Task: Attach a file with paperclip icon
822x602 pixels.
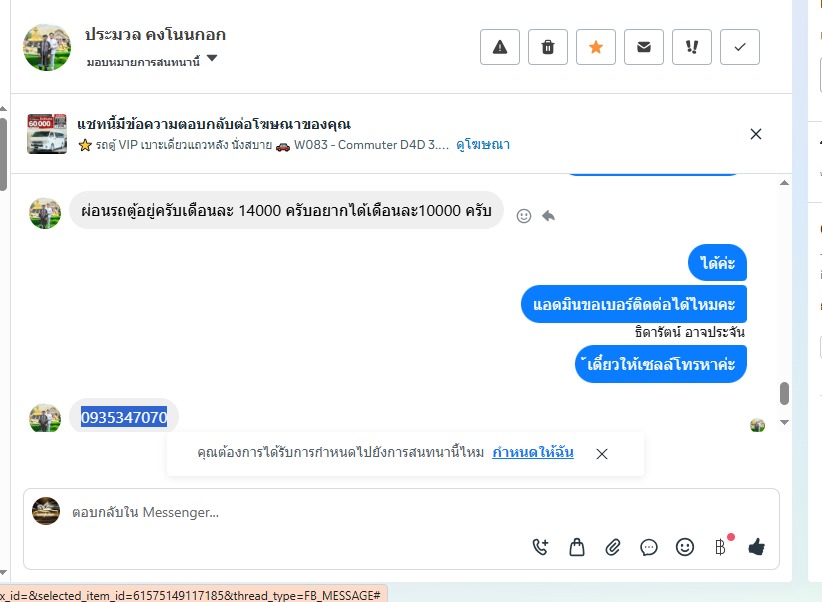Action: [613, 547]
